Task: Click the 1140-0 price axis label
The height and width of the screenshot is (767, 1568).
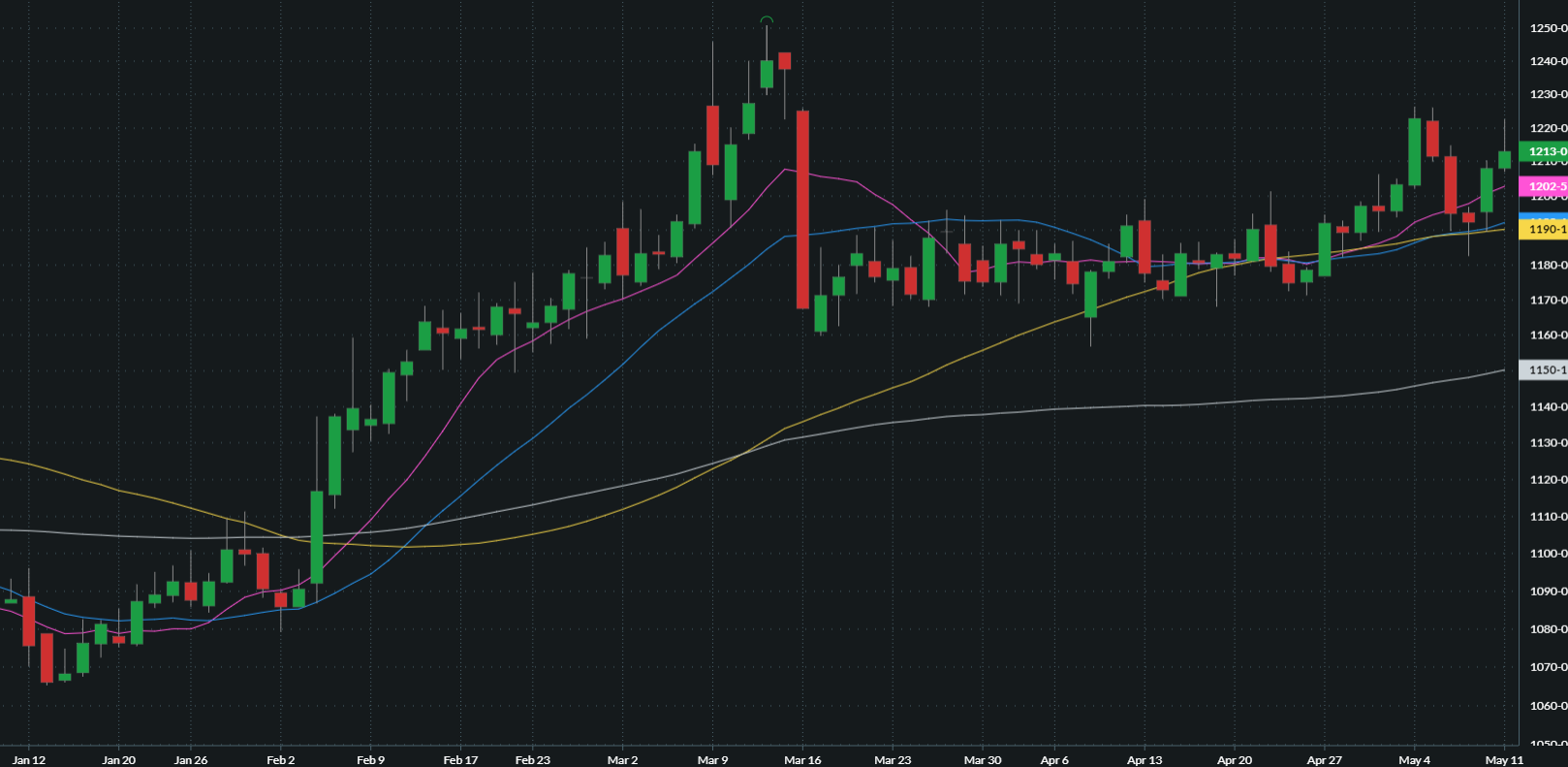Action: 1548,406
